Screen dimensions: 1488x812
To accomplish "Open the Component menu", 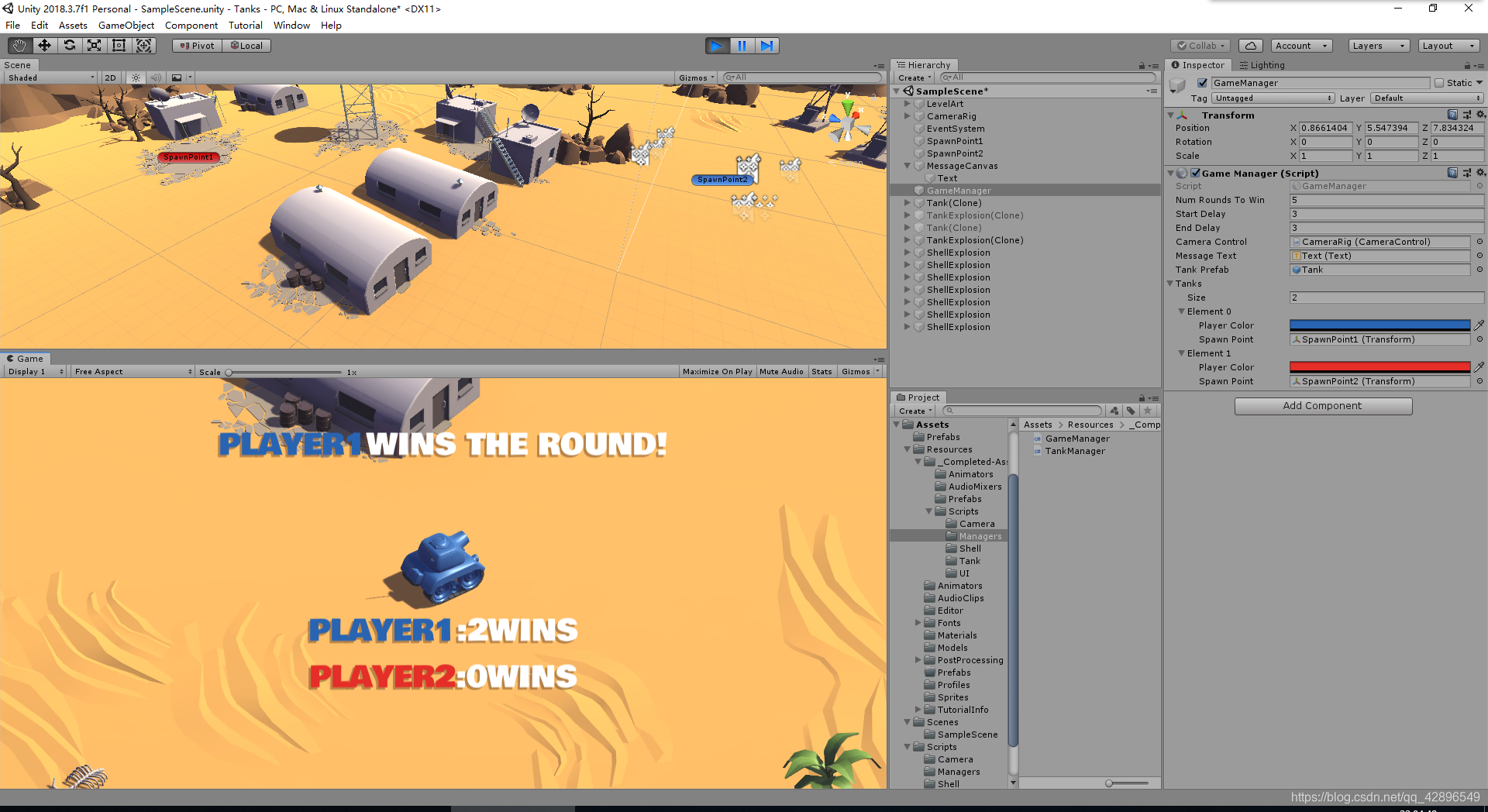I will point(191,26).
